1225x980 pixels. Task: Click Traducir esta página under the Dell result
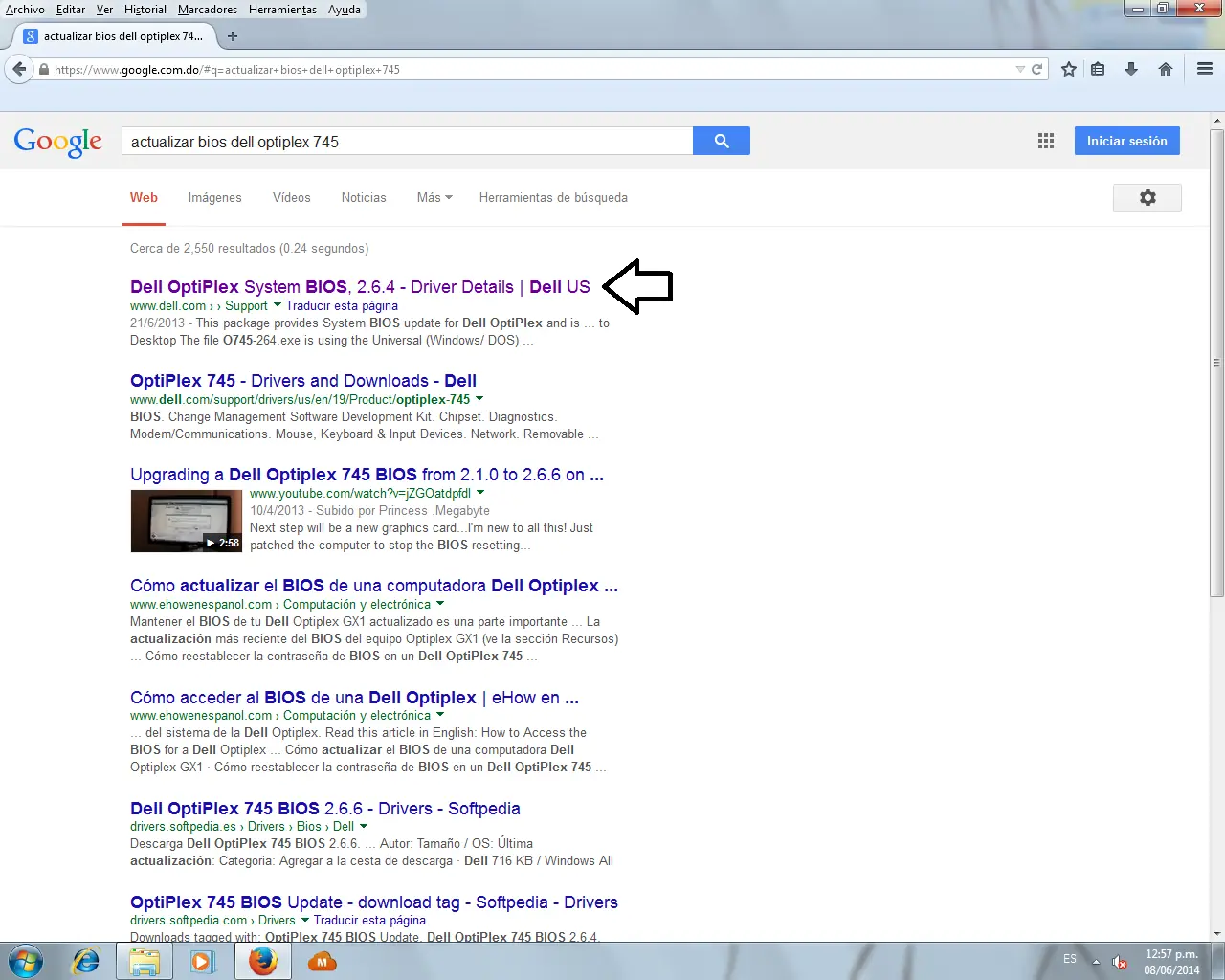tap(342, 305)
